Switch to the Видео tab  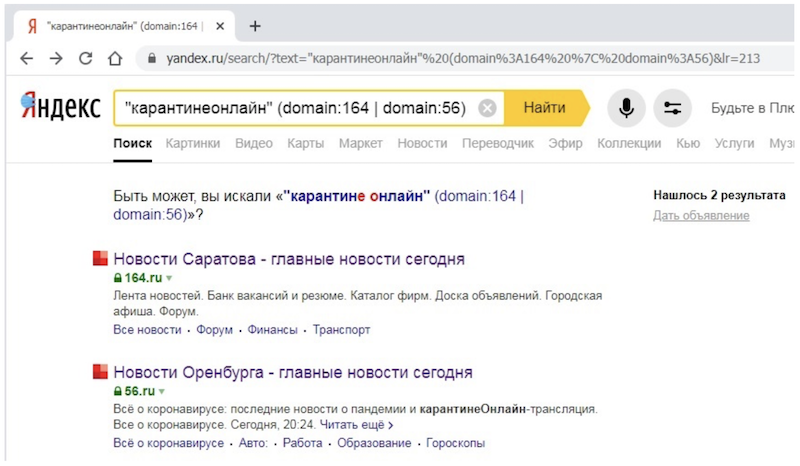pos(254,143)
